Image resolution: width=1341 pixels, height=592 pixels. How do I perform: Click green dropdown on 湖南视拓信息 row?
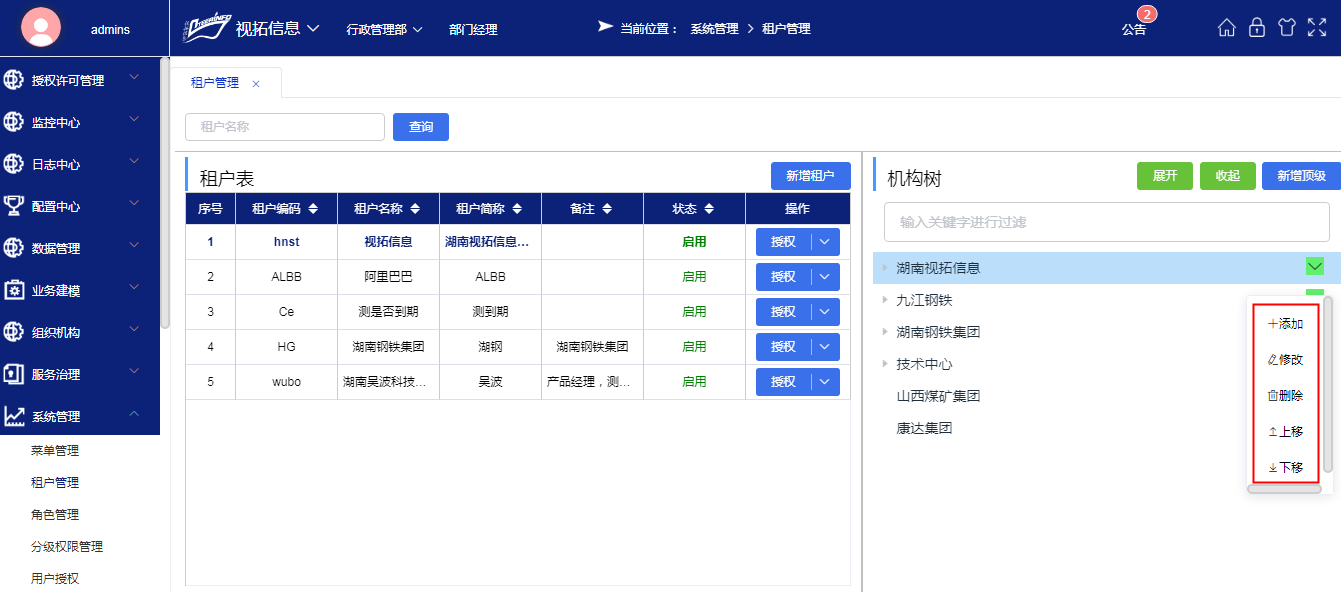pyautogui.click(x=1315, y=266)
